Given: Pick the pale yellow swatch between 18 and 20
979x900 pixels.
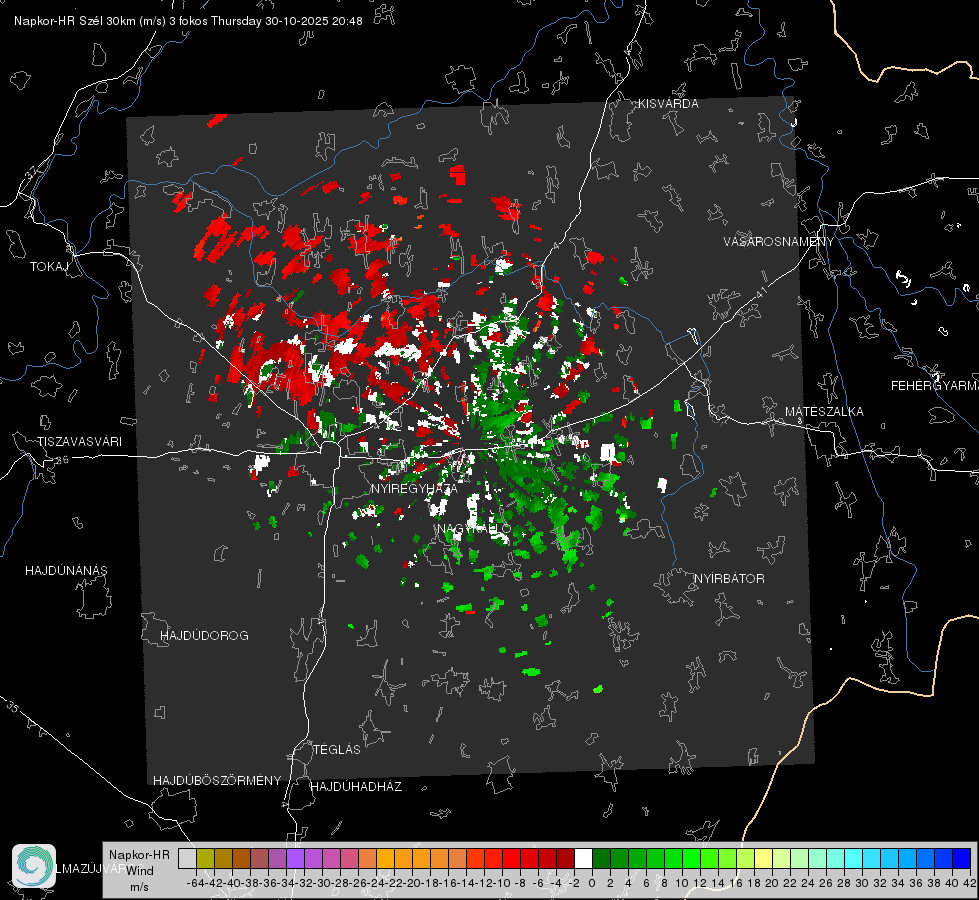Looking at the screenshot, I should coord(763,858).
